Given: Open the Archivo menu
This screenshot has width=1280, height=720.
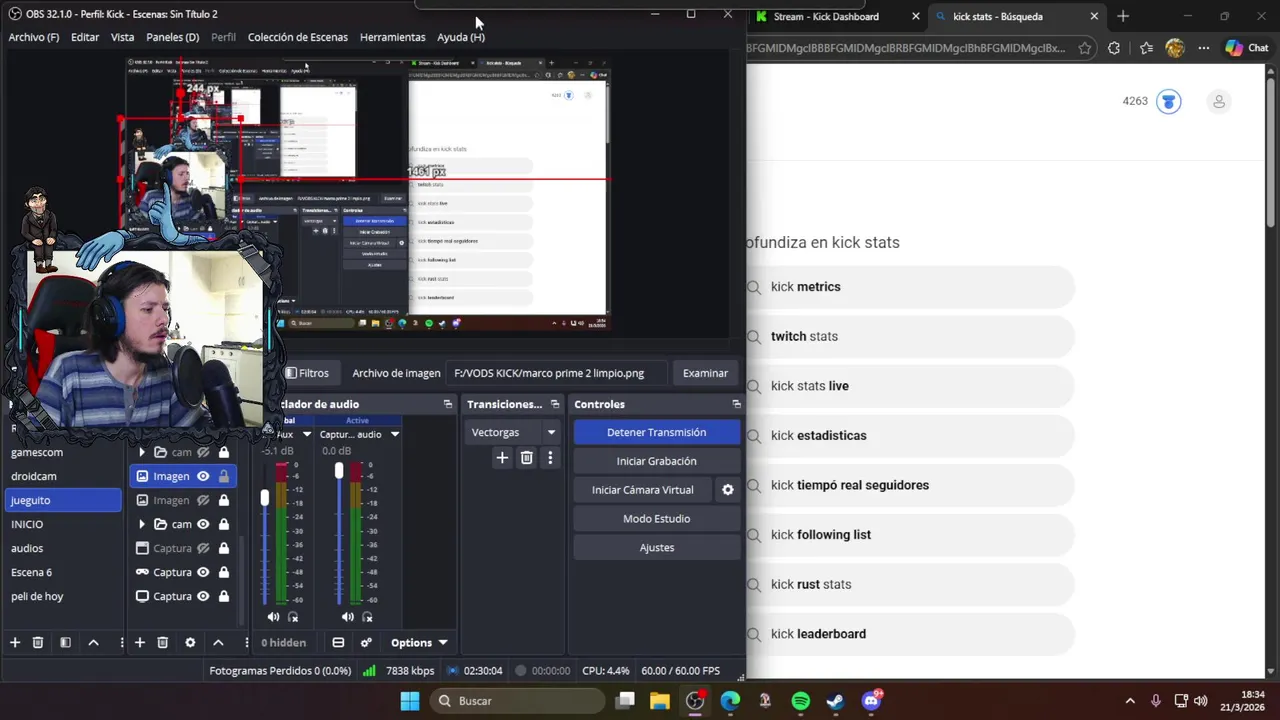Looking at the screenshot, I should click(x=34, y=37).
